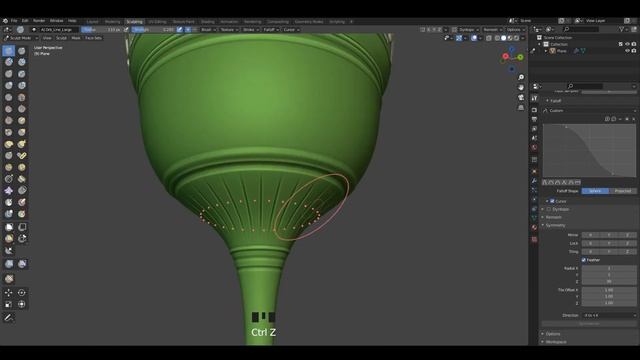Viewport: 640px width, 360px height.
Task: Select the Draw Sharp brush tool
Action: pyautogui.click(x=22, y=51)
